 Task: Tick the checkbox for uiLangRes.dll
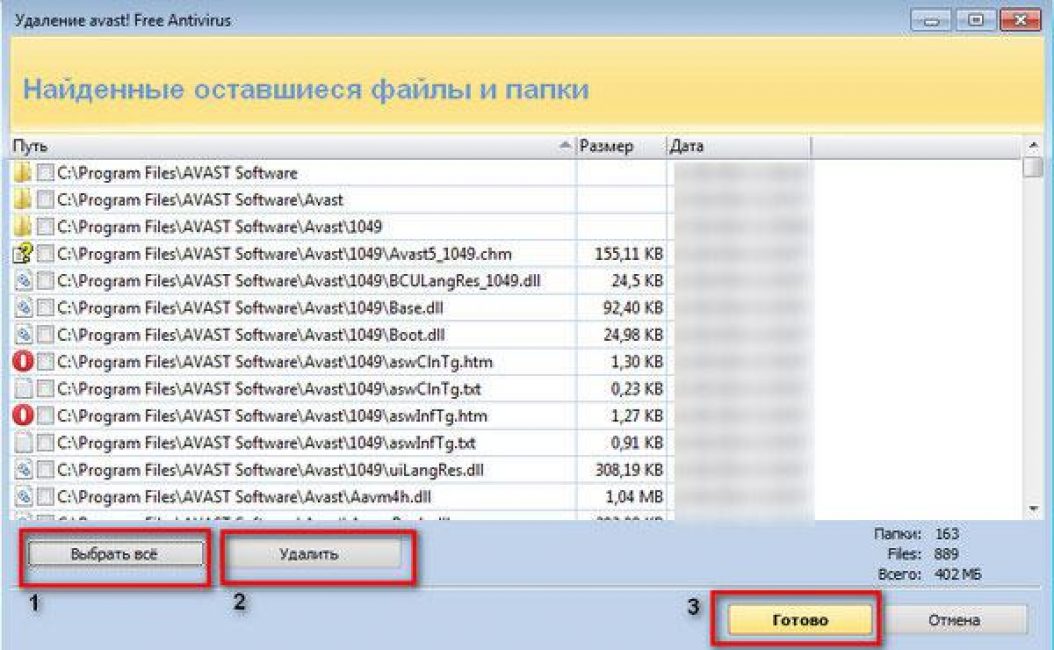(x=45, y=470)
